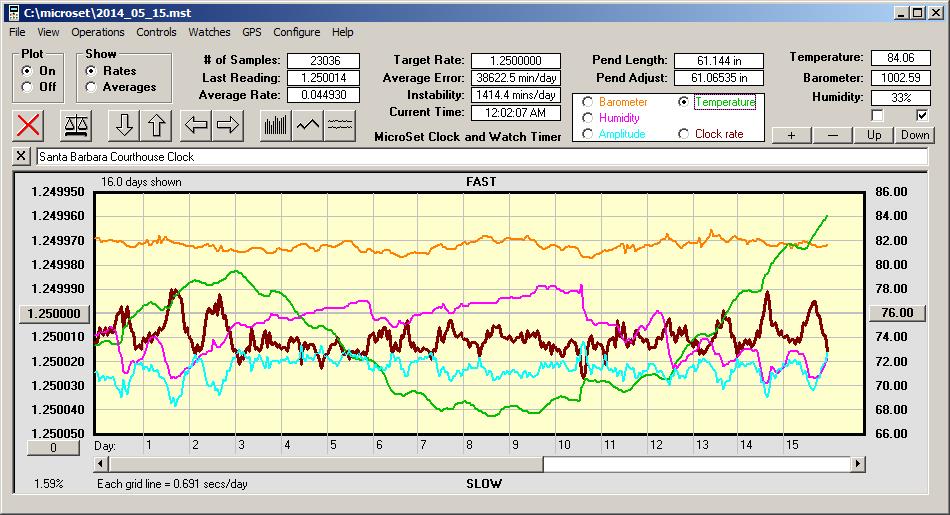
Task: Click the Average Rate value box
Action: 324,95
